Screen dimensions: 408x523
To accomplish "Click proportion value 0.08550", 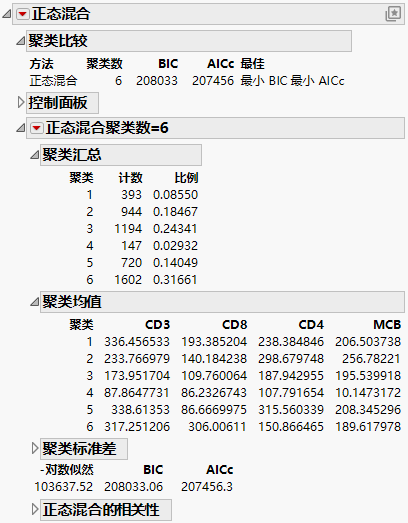I will (175, 195).
